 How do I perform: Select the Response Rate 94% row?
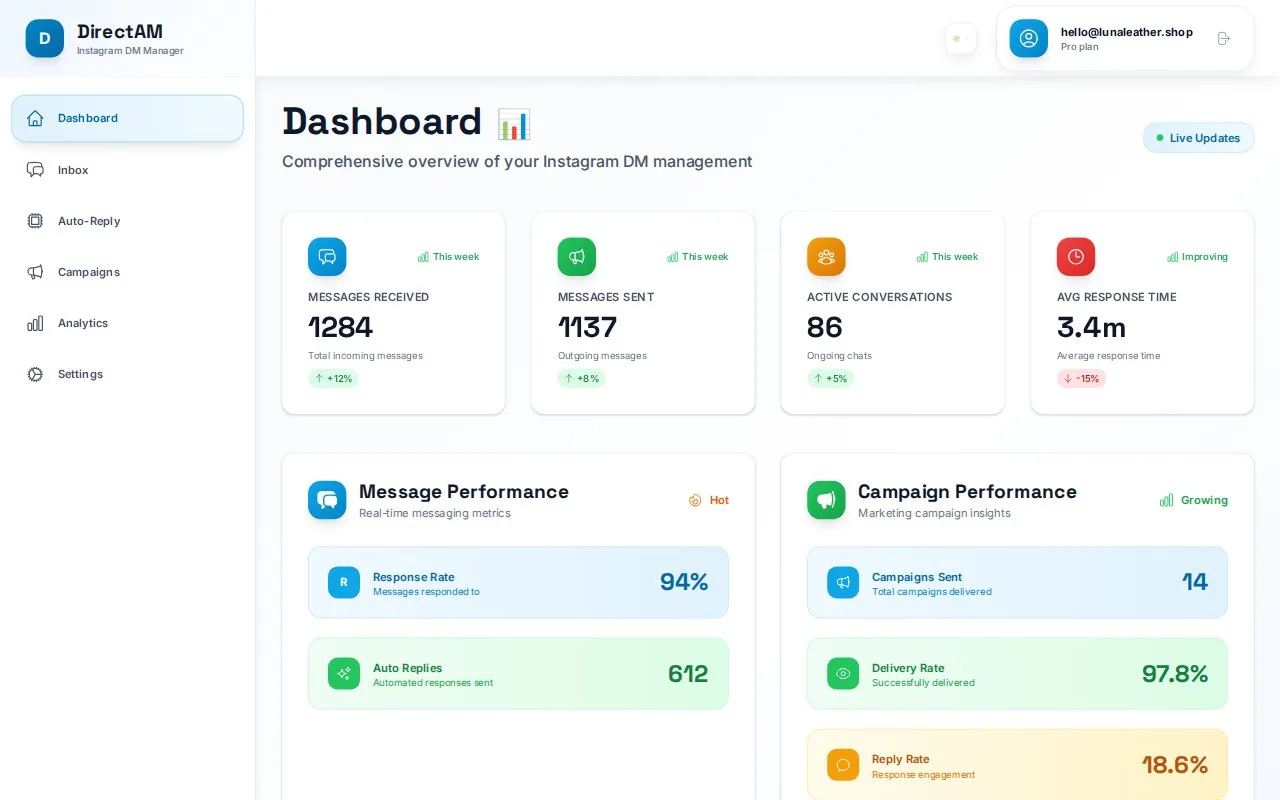(x=518, y=582)
